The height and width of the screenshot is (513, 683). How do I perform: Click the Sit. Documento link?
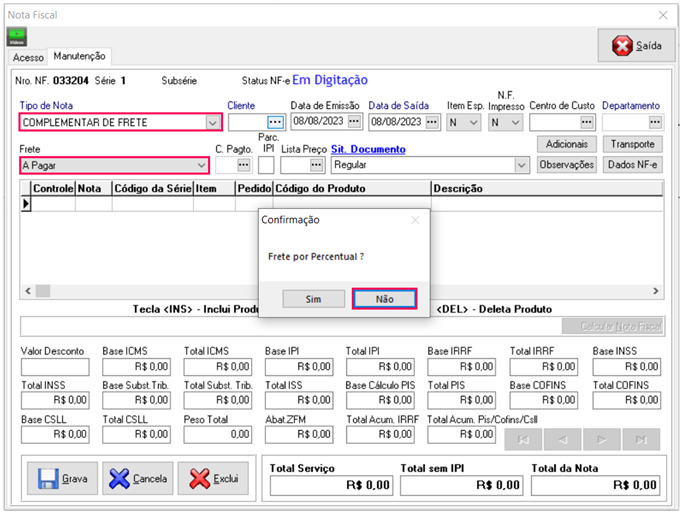pyautogui.click(x=369, y=149)
